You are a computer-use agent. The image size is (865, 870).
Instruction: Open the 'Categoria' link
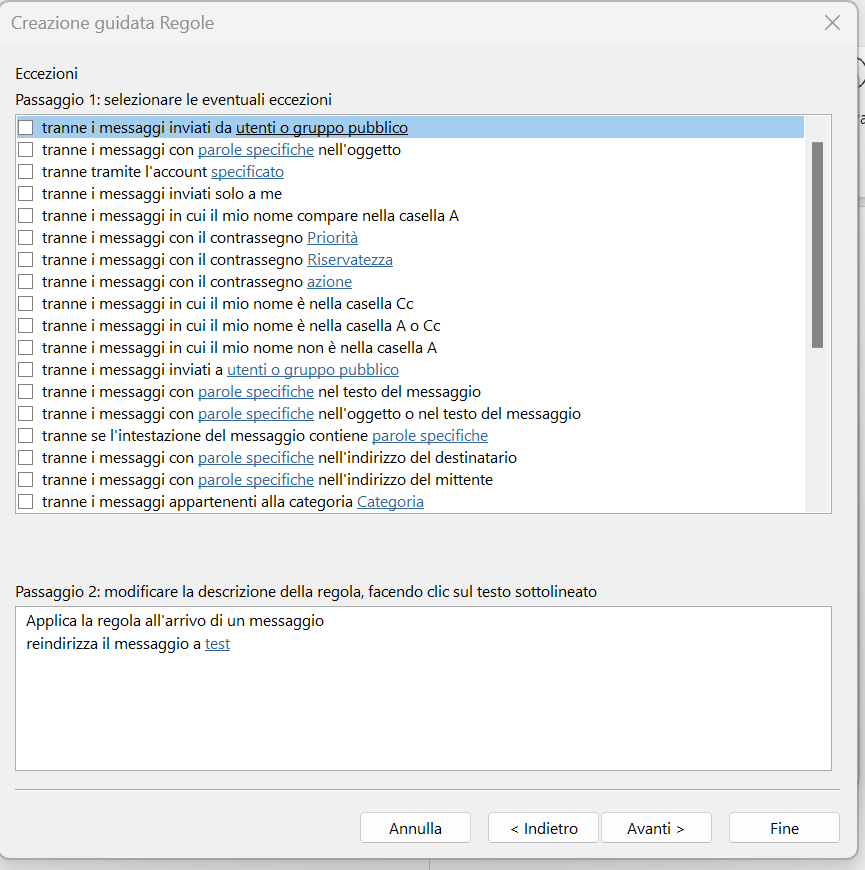(390, 502)
